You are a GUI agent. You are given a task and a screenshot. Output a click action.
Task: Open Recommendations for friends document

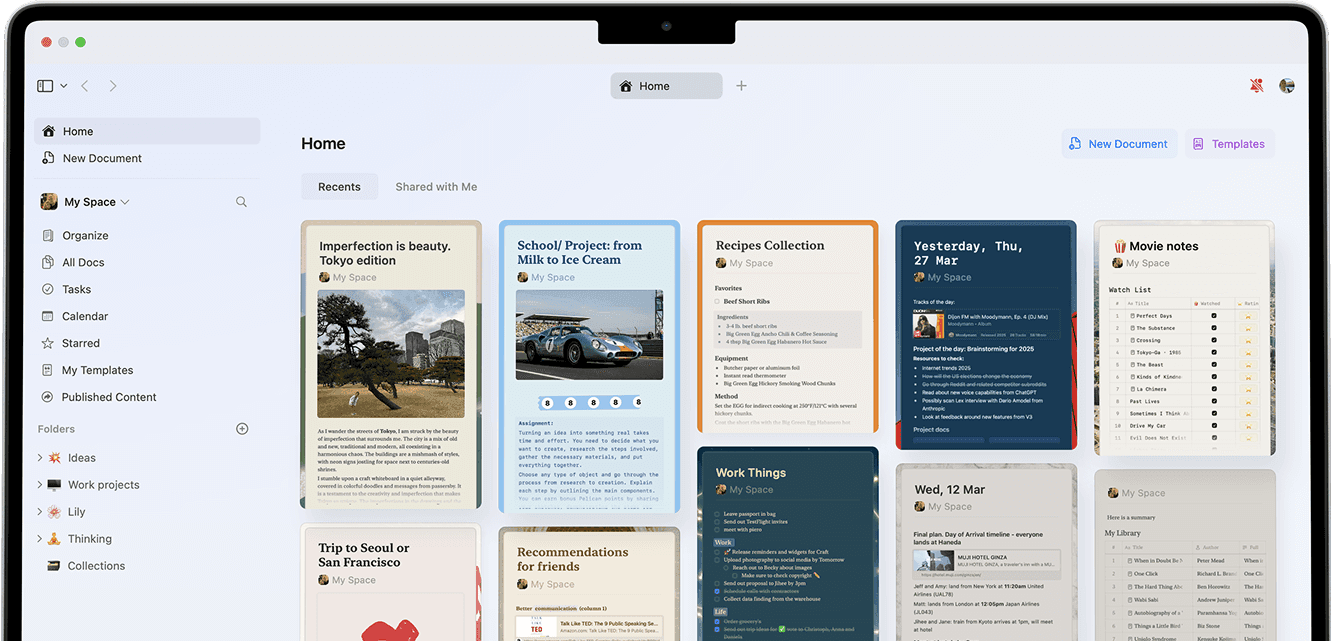pos(589,585)
